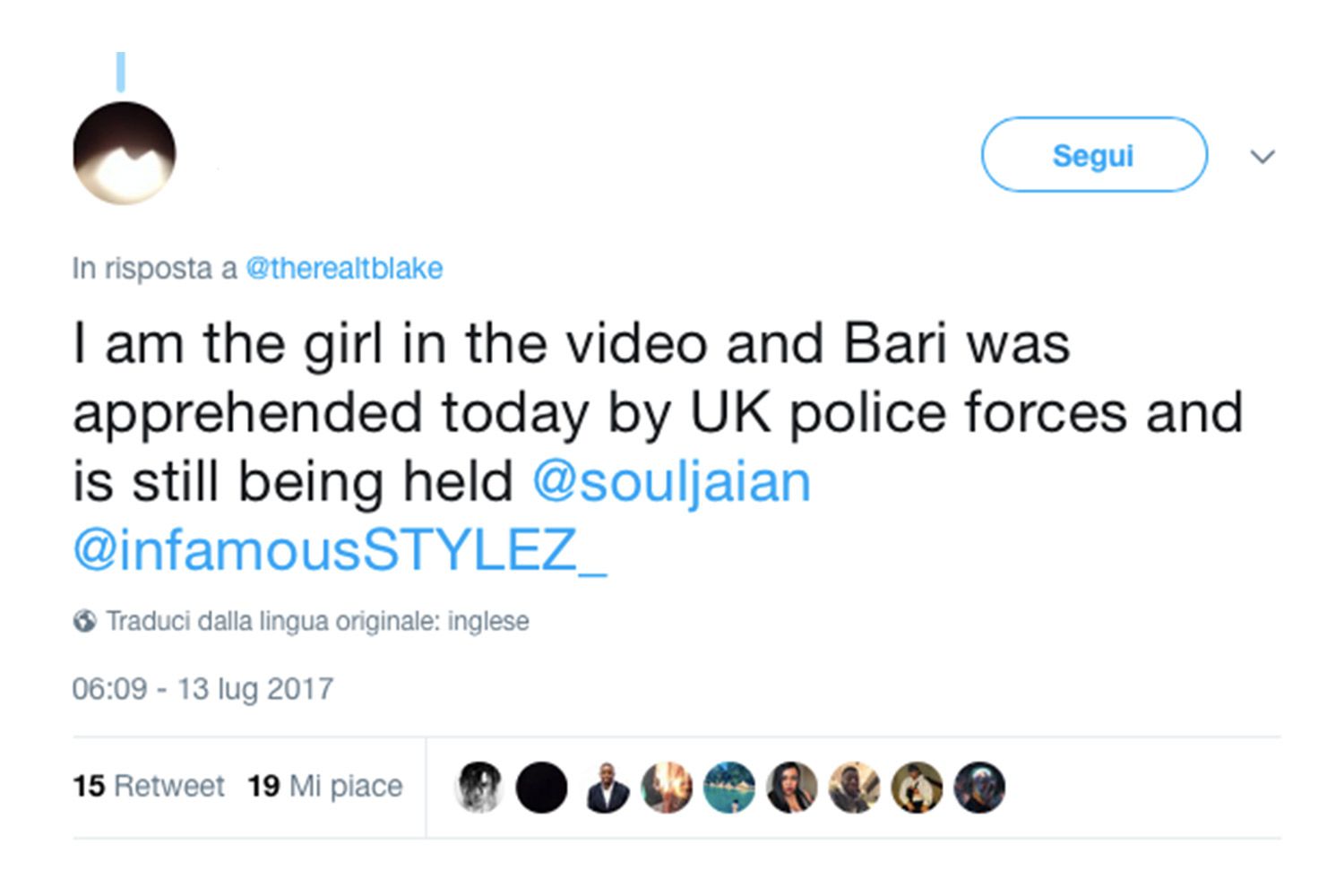
Task: Open the turquoise sea landscape liker avatar
Action: click(x=729, y=788)
